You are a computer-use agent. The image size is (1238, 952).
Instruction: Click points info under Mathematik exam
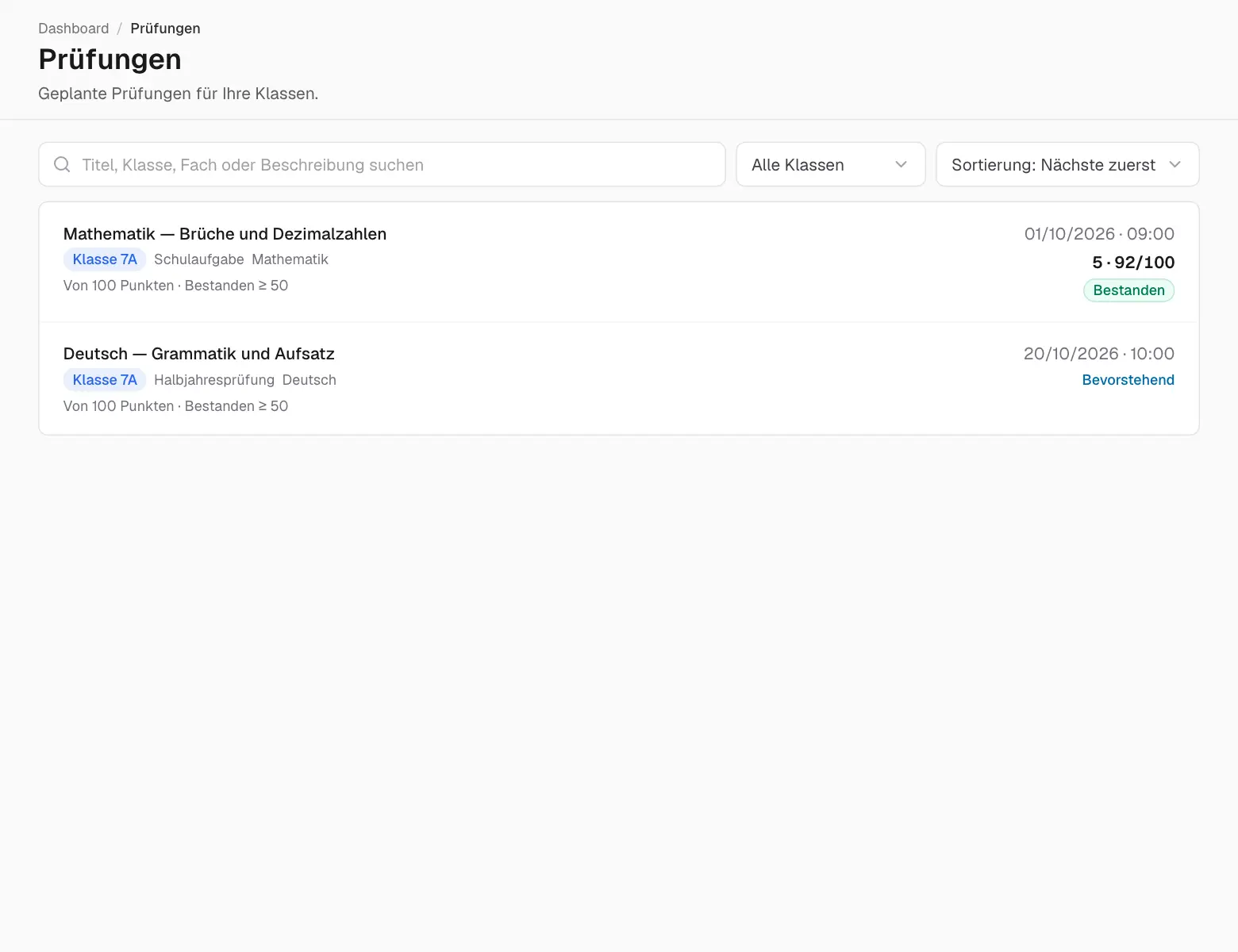(x=175, y=286)
